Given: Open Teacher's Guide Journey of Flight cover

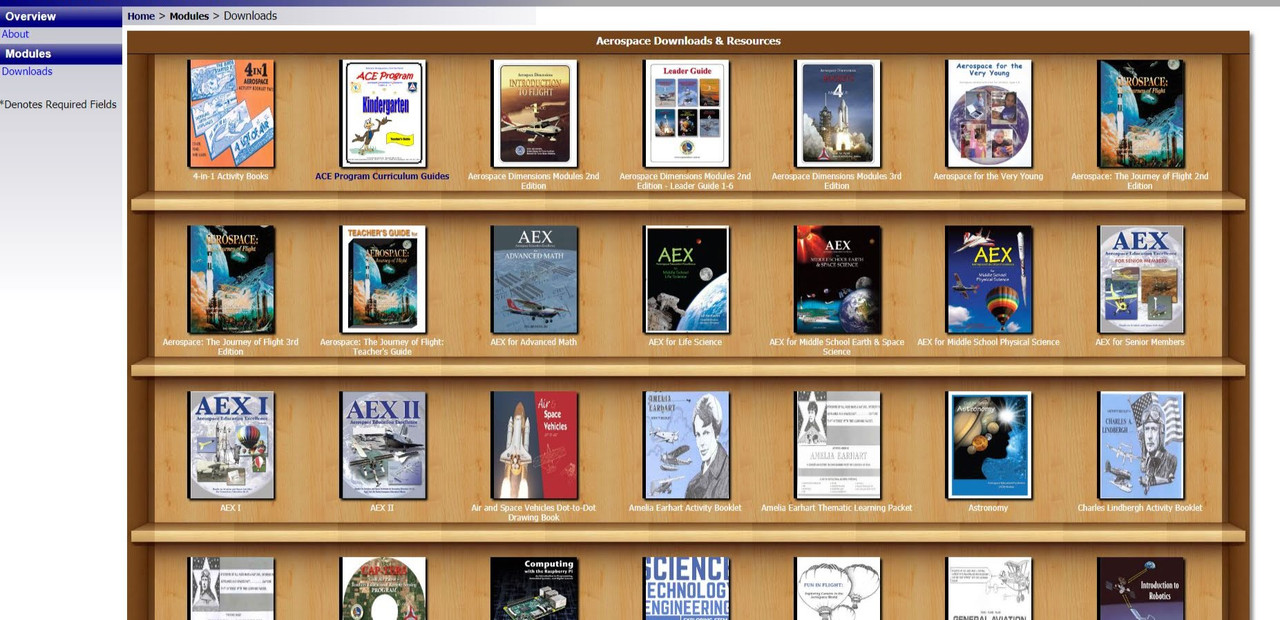Looking at the screenshot, I should [x=383, y=279].
